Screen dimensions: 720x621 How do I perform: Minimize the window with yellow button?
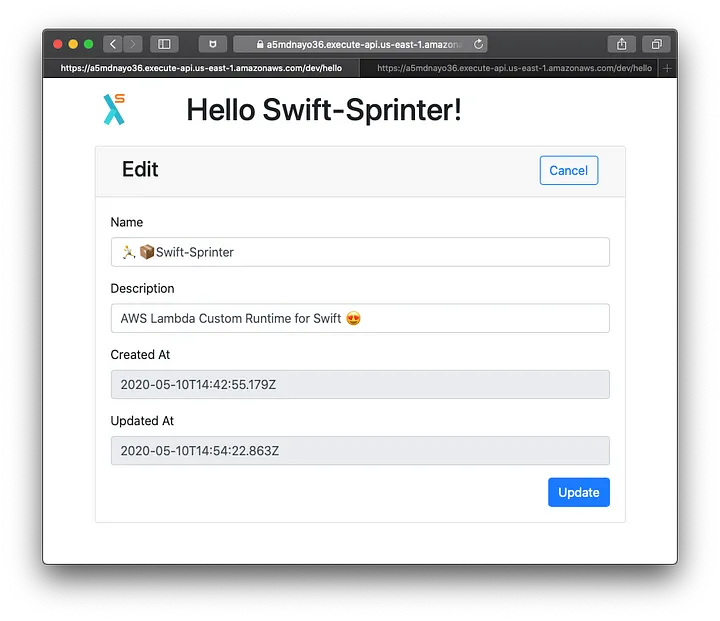73,44
